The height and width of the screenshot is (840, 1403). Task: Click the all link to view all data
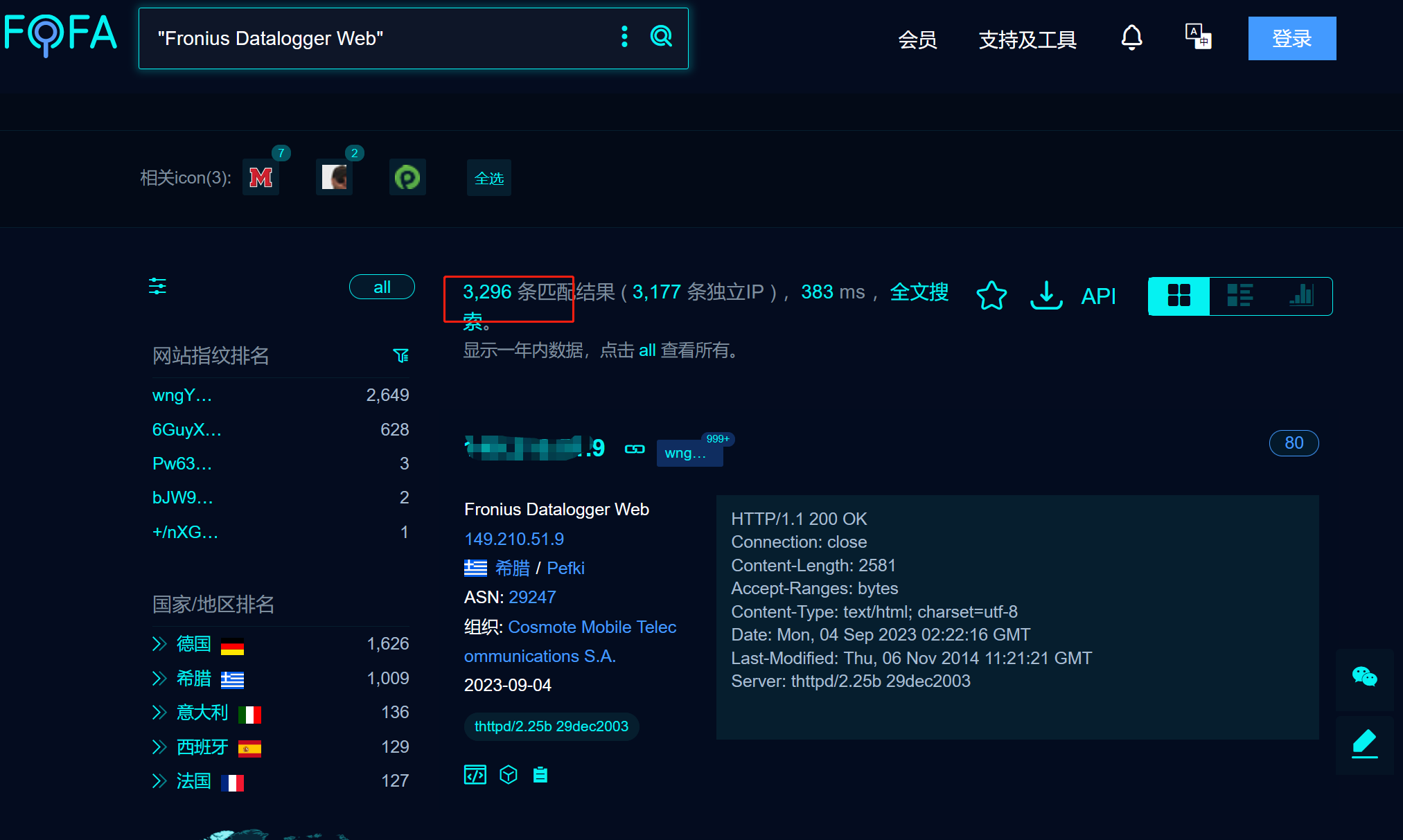pyautogui.click(x=647, y=350)
